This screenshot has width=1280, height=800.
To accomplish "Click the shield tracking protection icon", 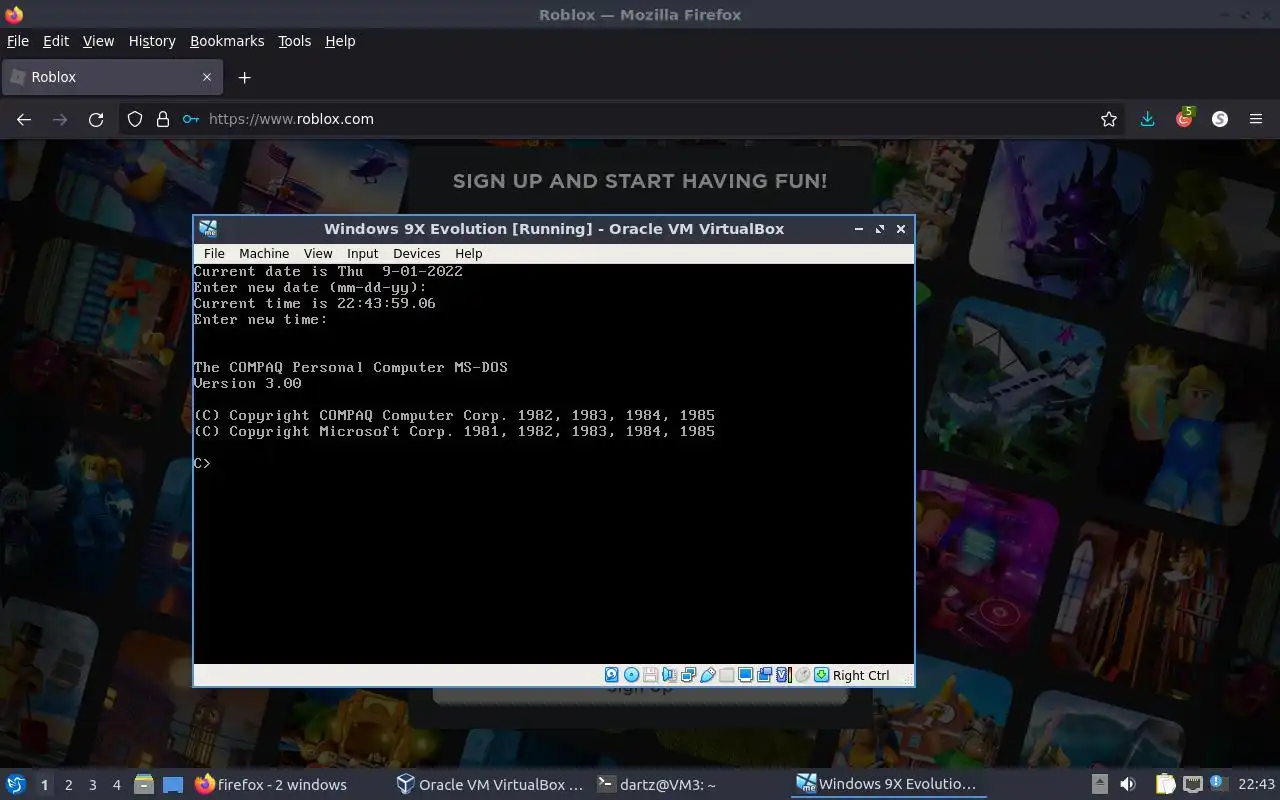I will click(x=135, y=119).
